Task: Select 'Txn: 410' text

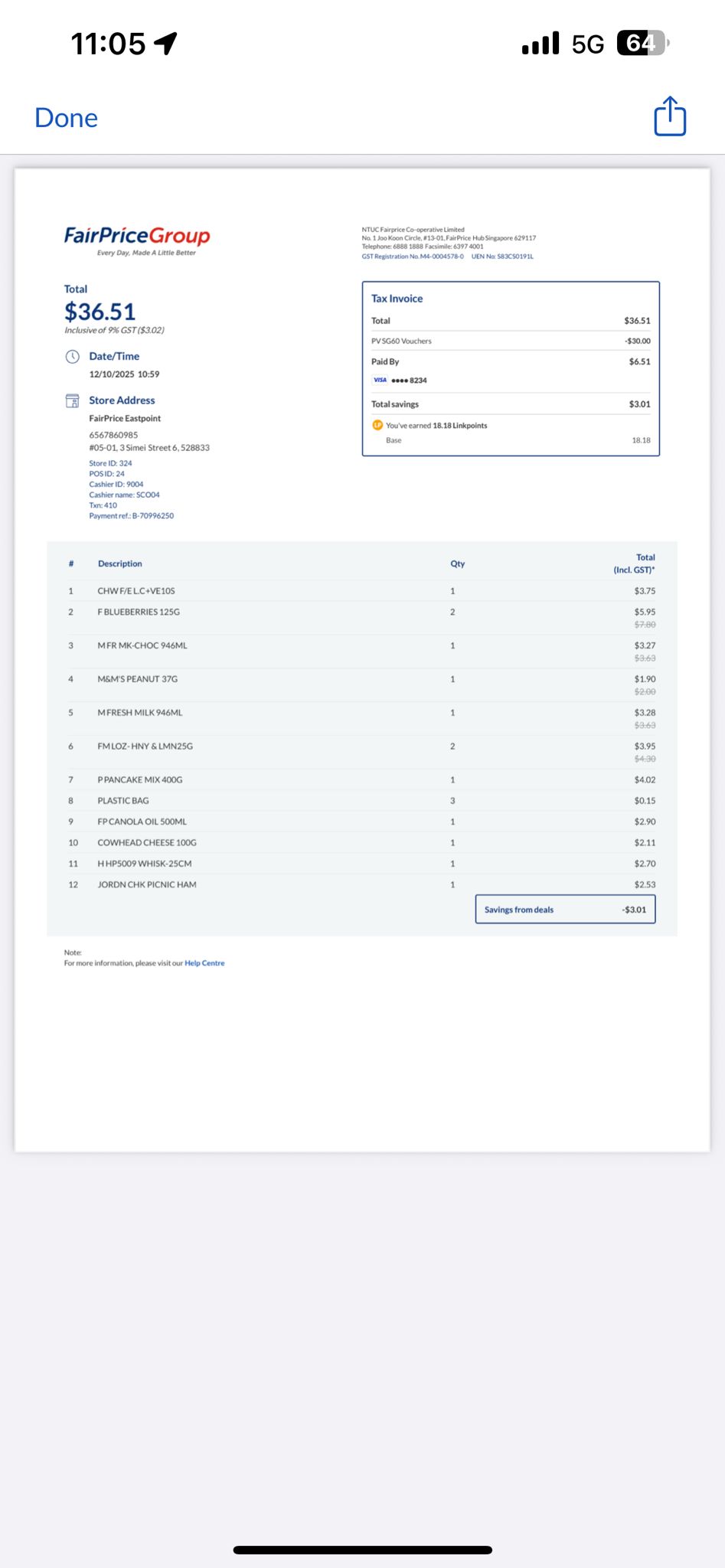Action: [103, 505]
